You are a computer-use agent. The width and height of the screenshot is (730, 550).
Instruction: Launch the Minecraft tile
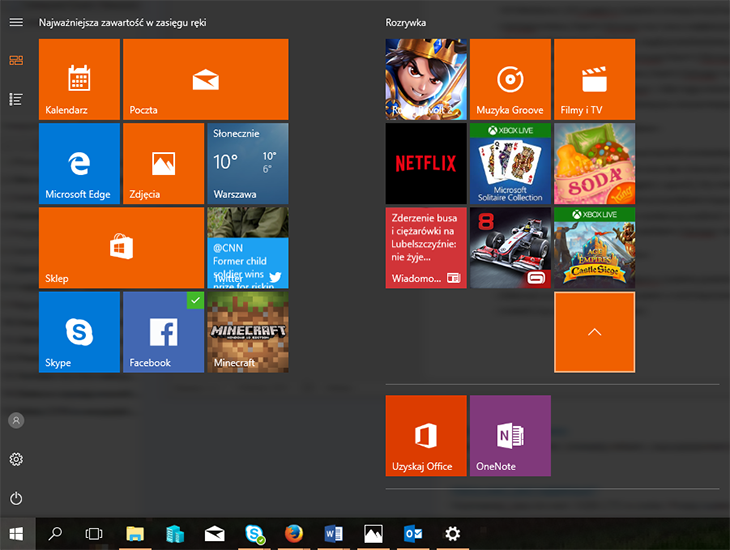coord(248,332)
